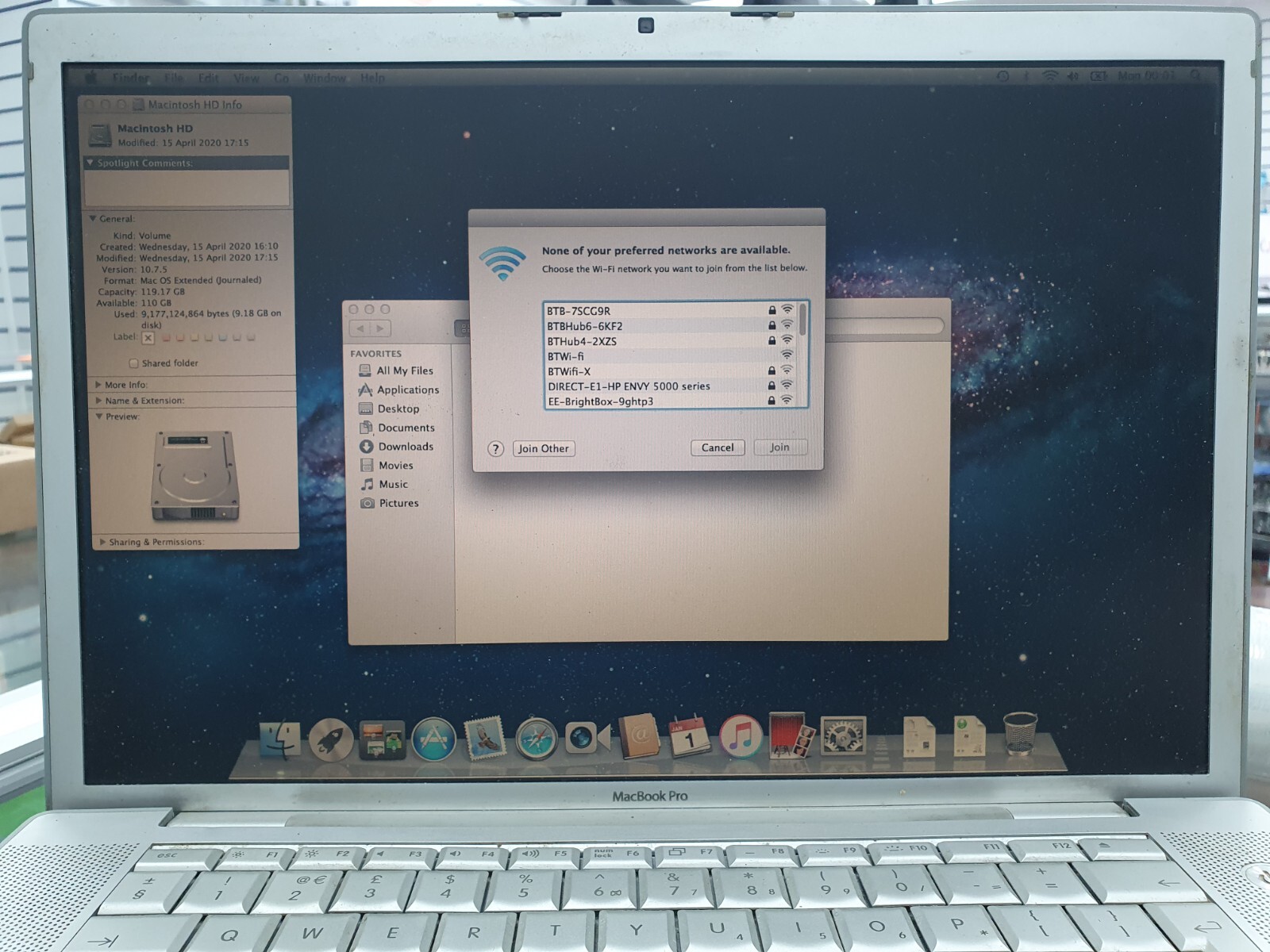Image resolution: width=1270 pixels, height=952 pixels.
Task: Select the BTB-7SCG9R network
Action: (671, 311)
